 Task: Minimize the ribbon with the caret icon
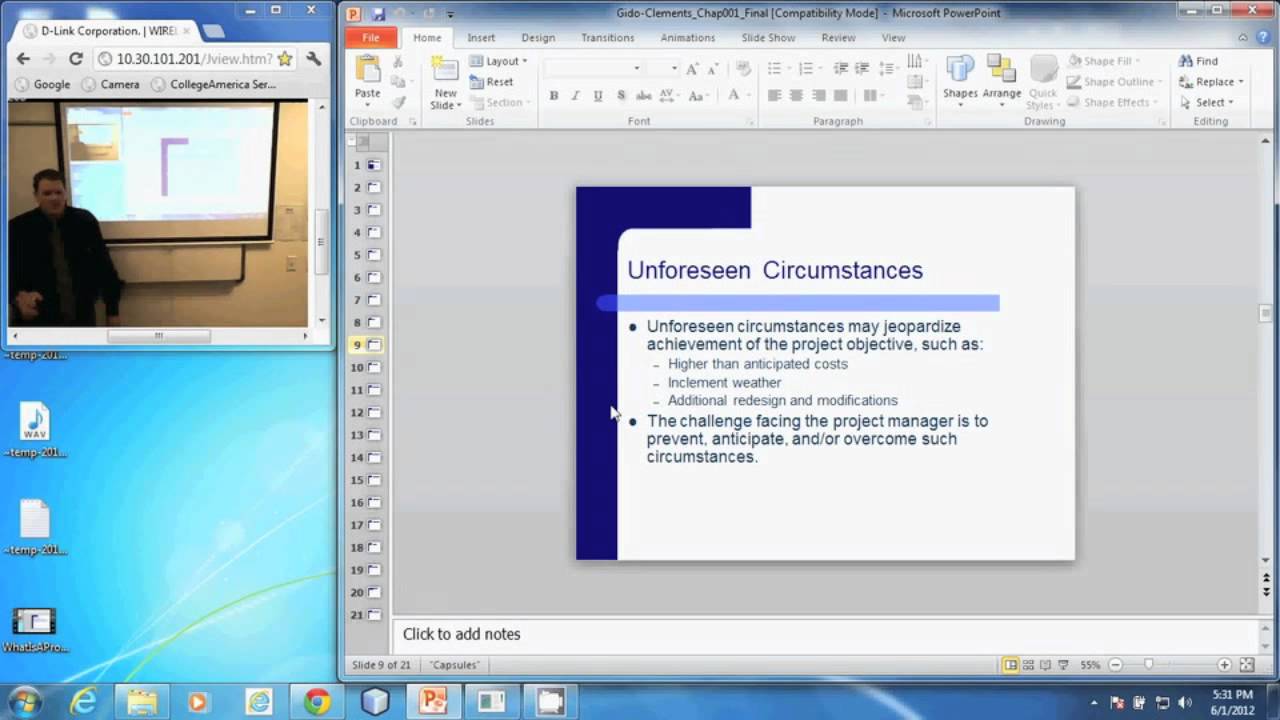(x=1244, y=38)
